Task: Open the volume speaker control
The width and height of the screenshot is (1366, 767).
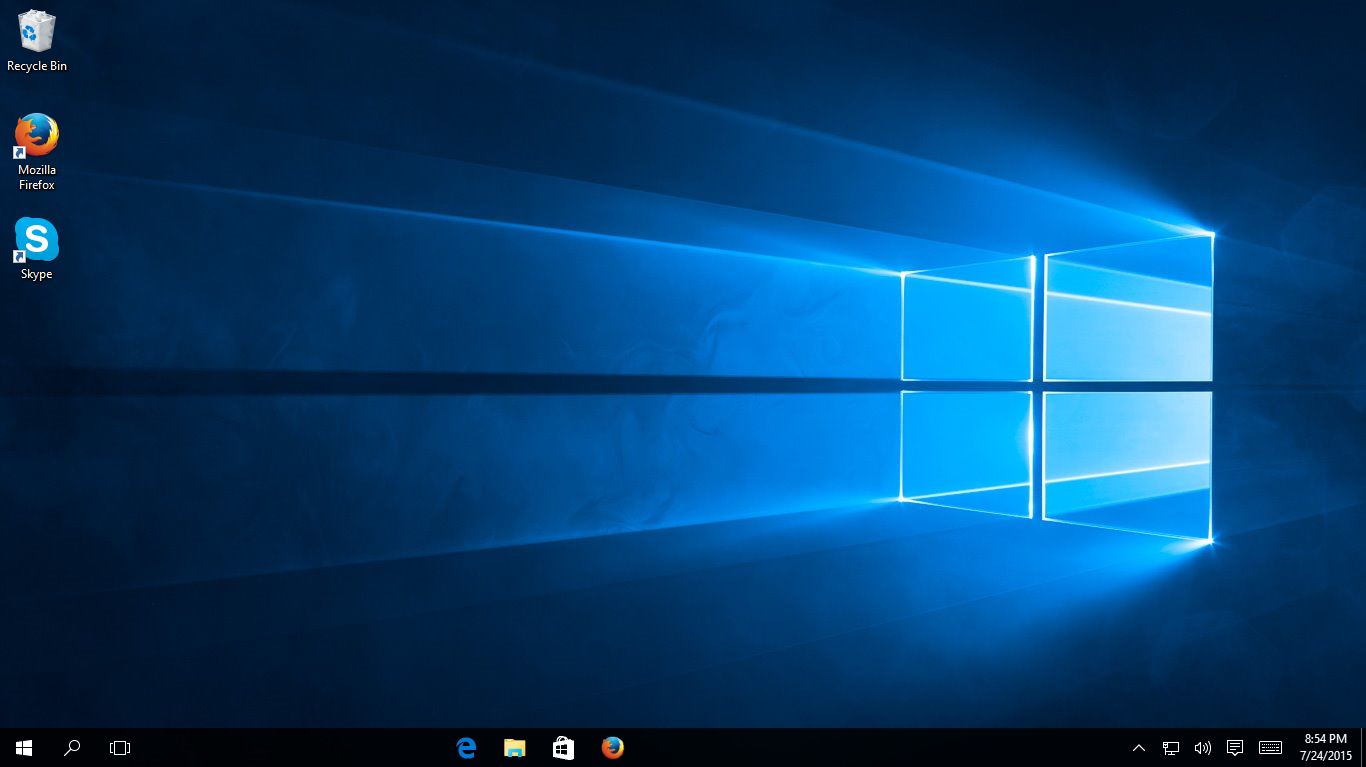Action: 1203,748
